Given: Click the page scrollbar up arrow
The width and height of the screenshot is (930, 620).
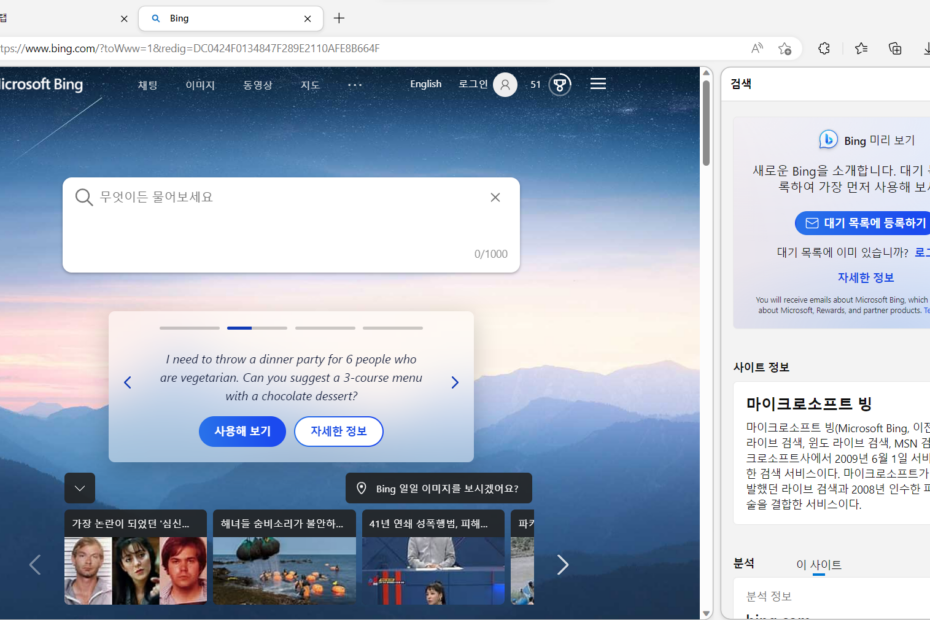Looking at the screenshot, I should click(x=706, y=73).
